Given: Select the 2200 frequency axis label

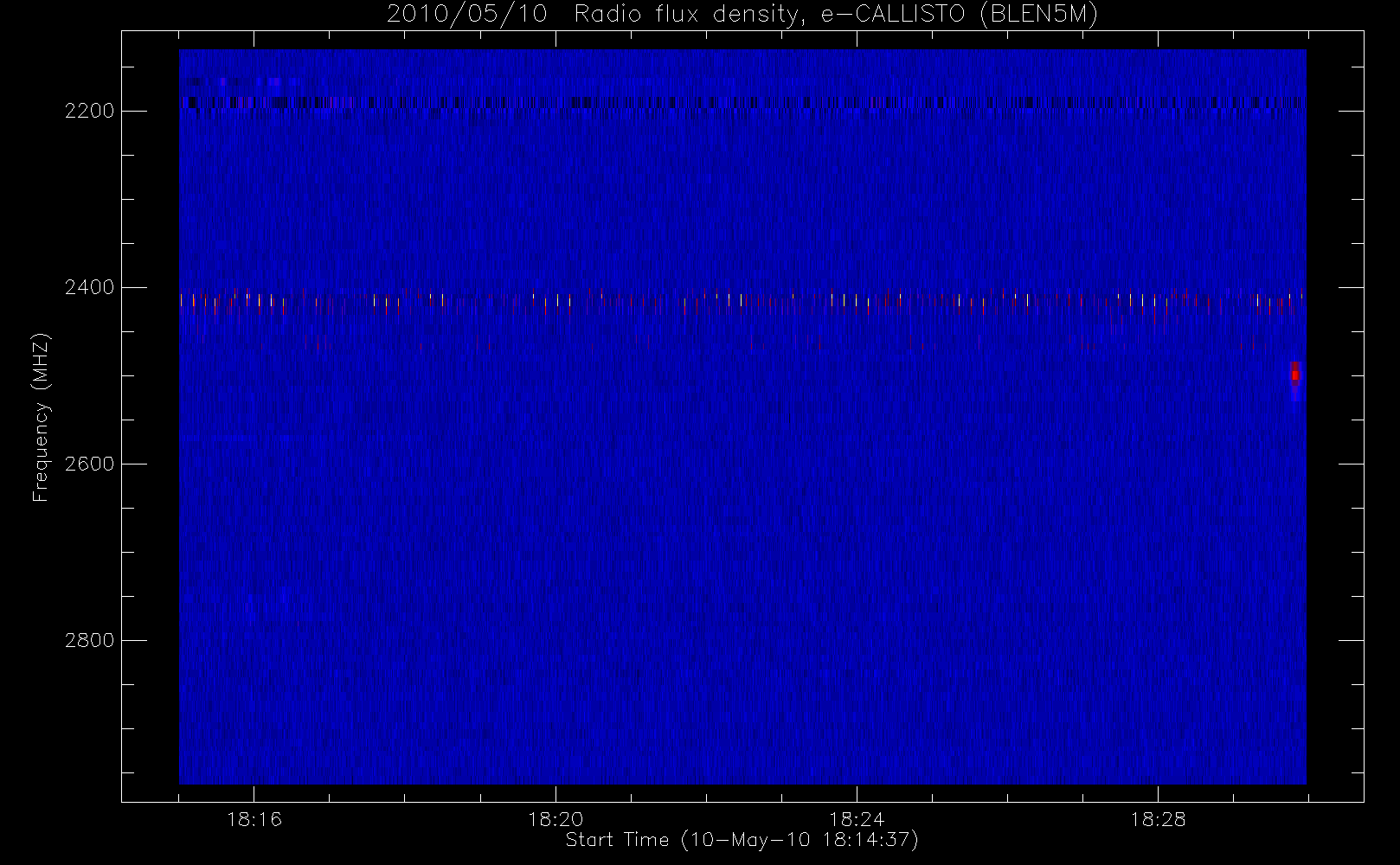Looking at the screenshot, I should [90, 112].
